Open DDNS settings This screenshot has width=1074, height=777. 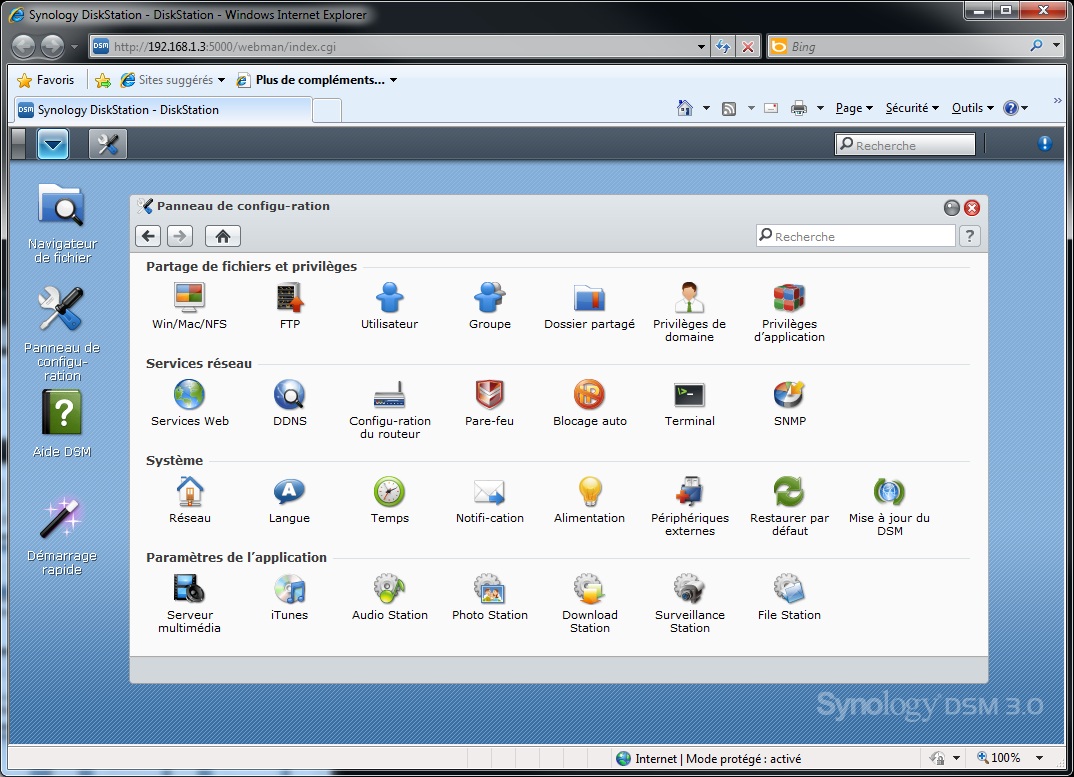[290, 403]
